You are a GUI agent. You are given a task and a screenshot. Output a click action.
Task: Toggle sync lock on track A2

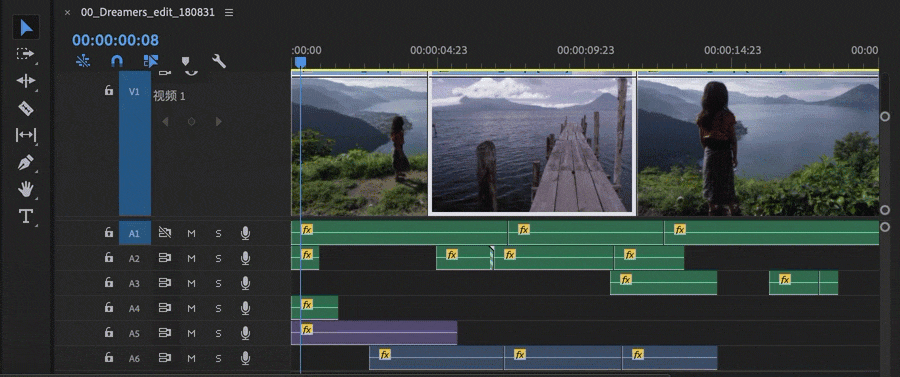(x=165, y=258)
